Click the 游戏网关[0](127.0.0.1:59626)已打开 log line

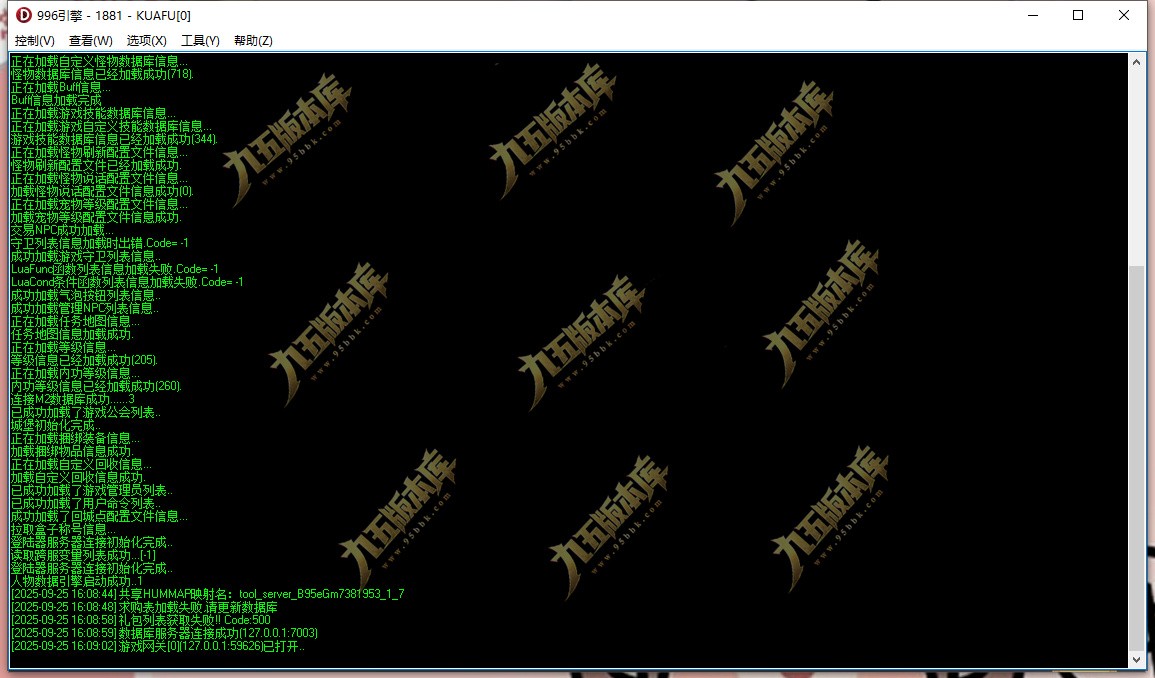pyautogui.click(x=158, y=646)
